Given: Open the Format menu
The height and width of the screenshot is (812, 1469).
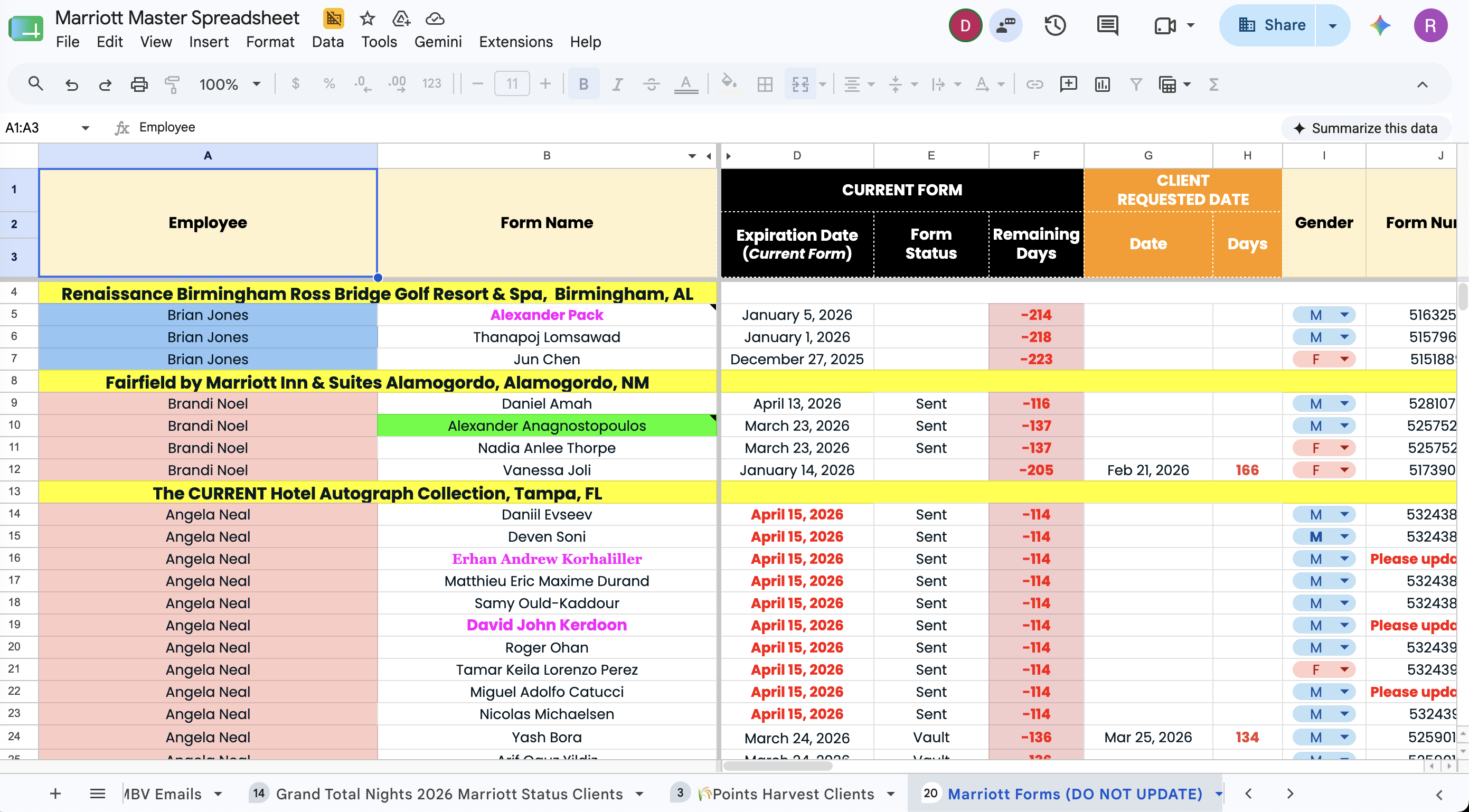Looking at the screenshot, I should tap(270, 42).
